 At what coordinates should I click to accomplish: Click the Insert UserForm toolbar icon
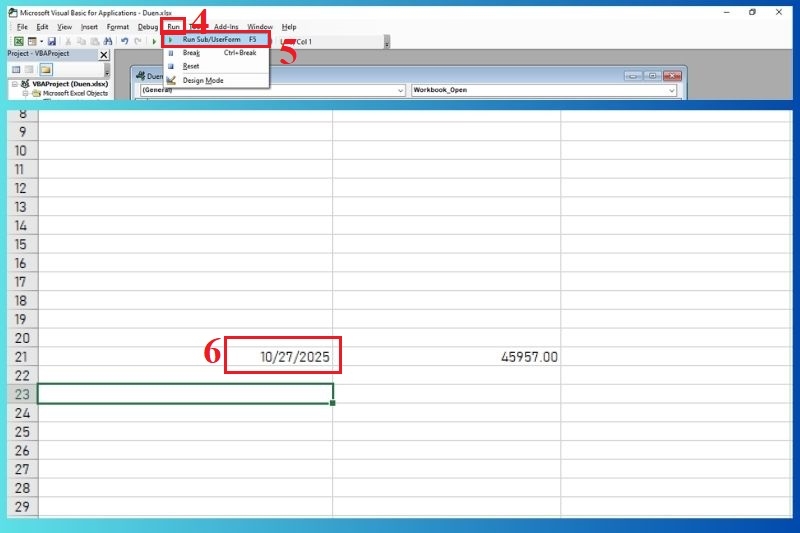pos(32,41)
